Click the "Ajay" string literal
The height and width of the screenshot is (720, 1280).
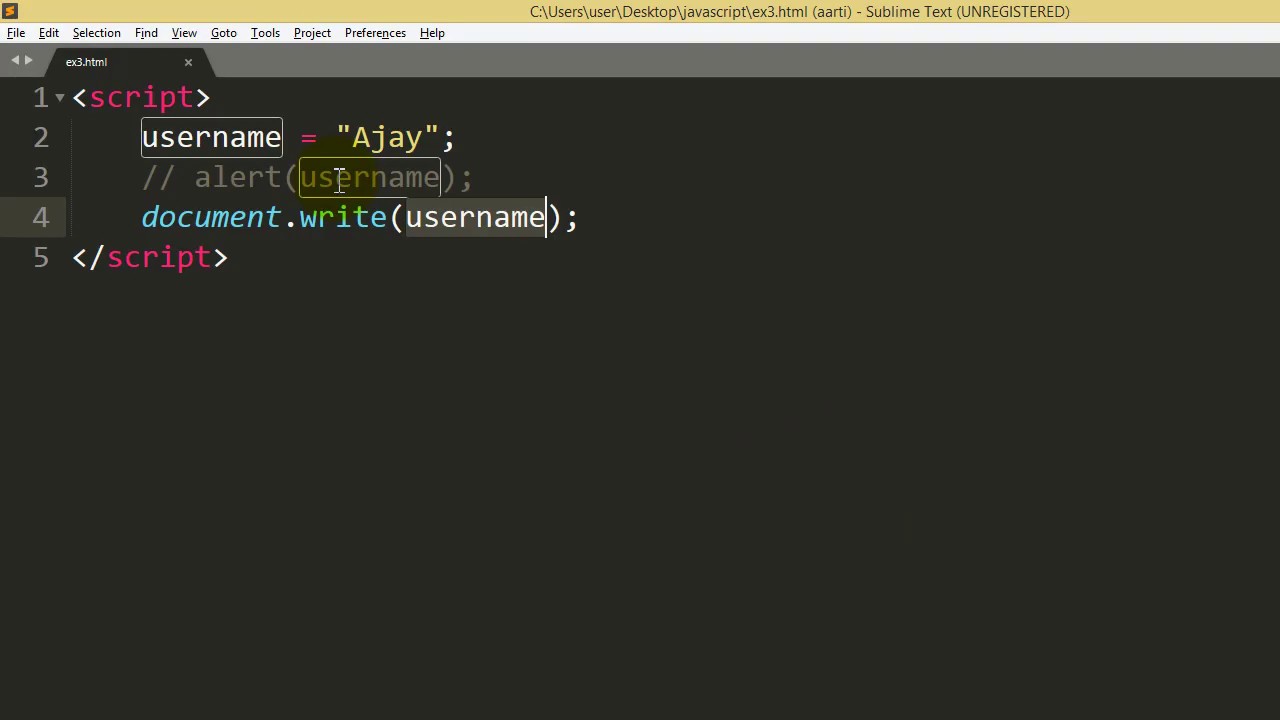tap(387, 138)
